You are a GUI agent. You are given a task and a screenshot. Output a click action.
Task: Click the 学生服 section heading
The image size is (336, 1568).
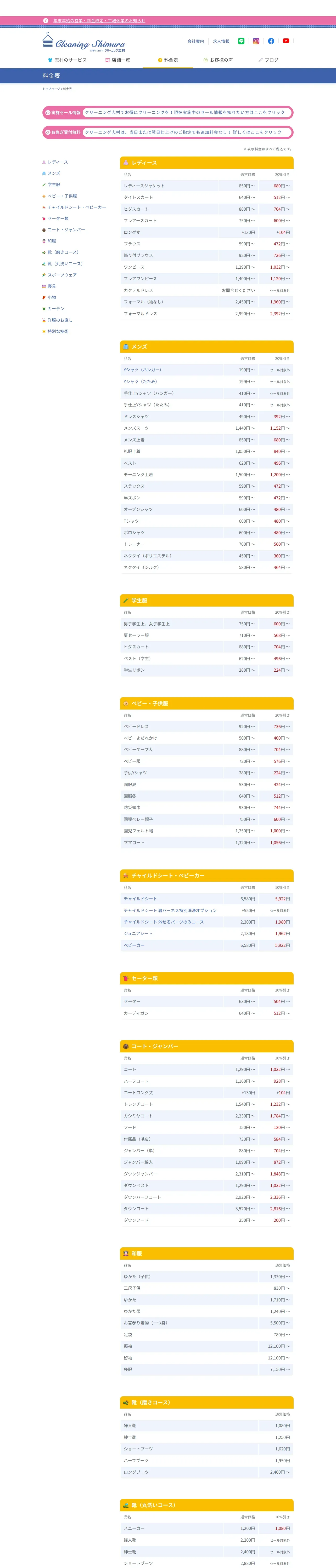207,601
